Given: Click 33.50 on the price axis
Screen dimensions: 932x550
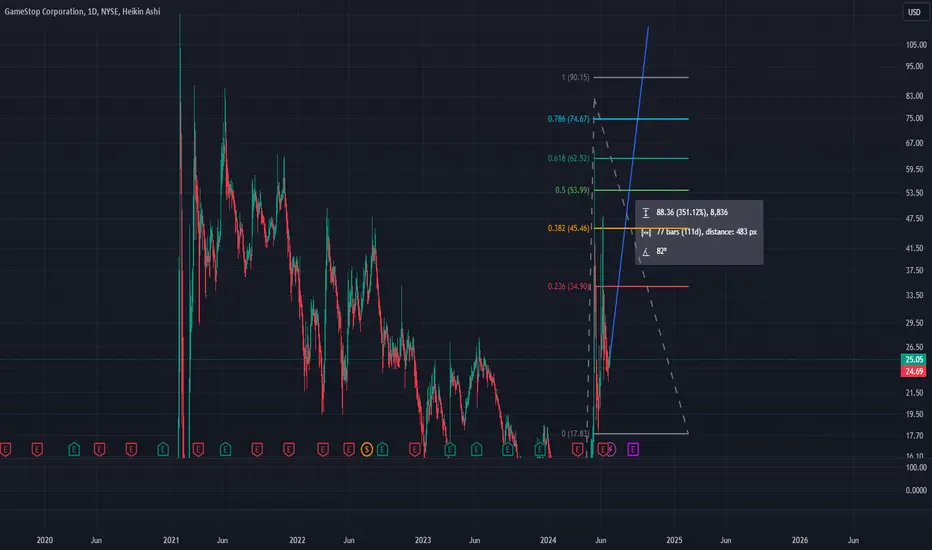Looking at the screenshot, I should 914,296.
